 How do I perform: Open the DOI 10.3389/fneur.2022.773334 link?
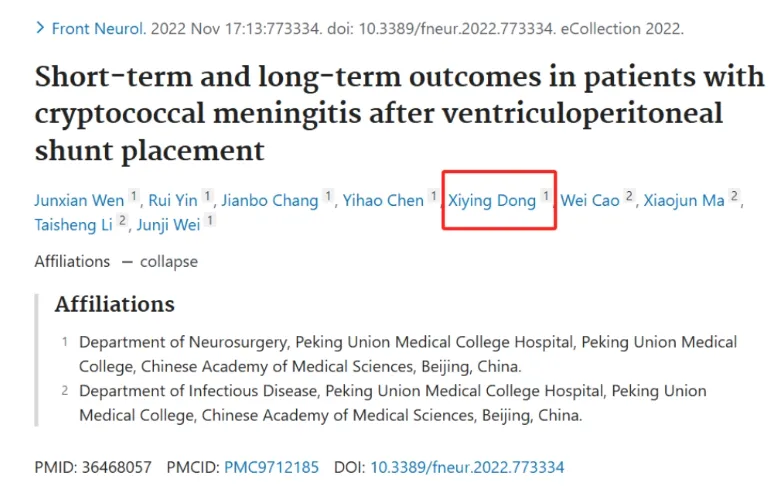467,468
